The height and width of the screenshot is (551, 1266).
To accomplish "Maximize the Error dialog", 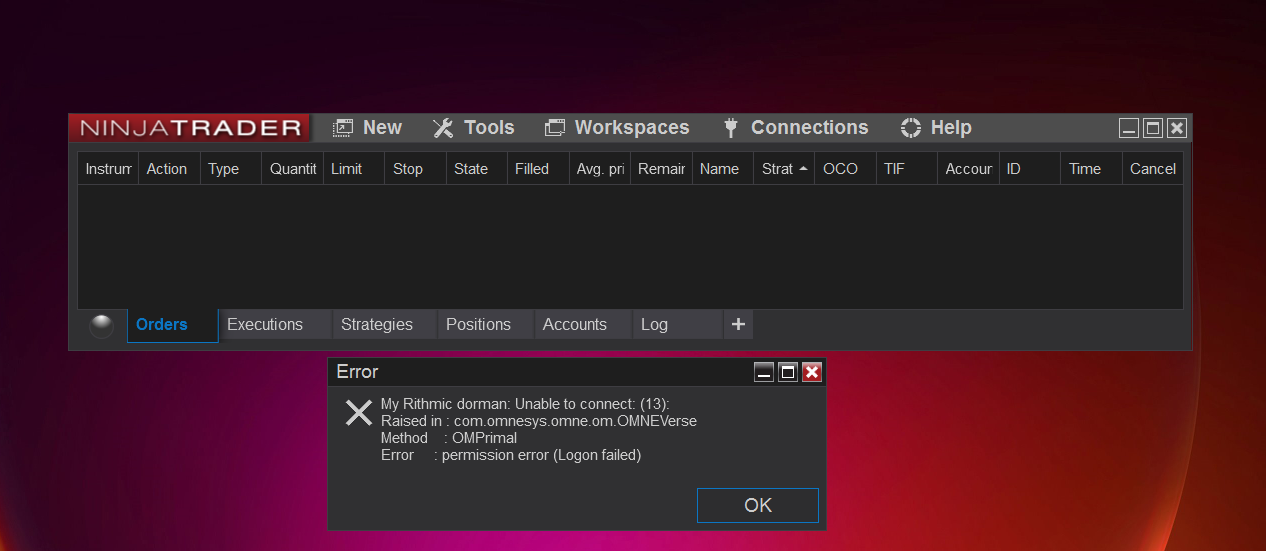I will (788, 372).
